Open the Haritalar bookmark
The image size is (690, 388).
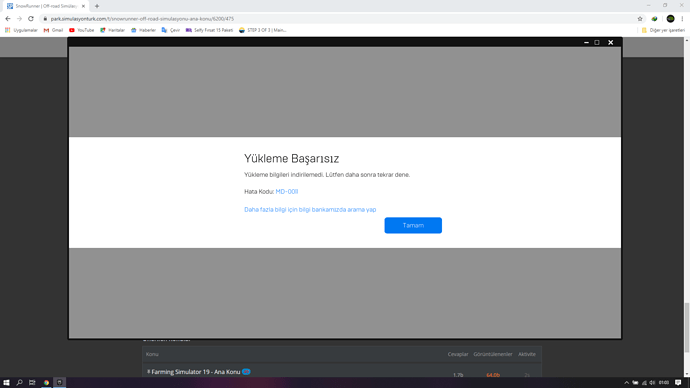[112, 30]
